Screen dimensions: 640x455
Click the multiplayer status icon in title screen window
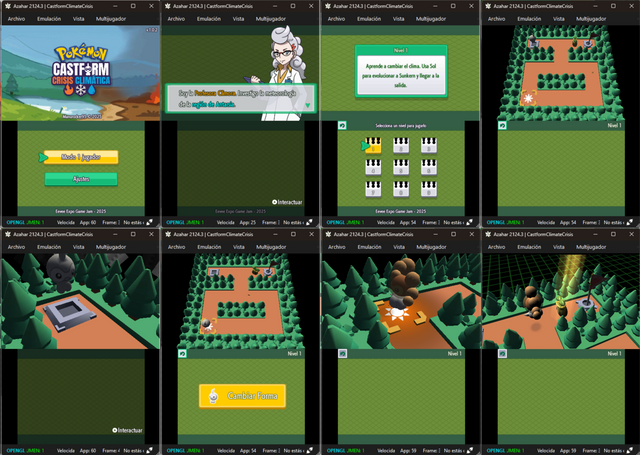pyautogui.click(x=150, y=222)
